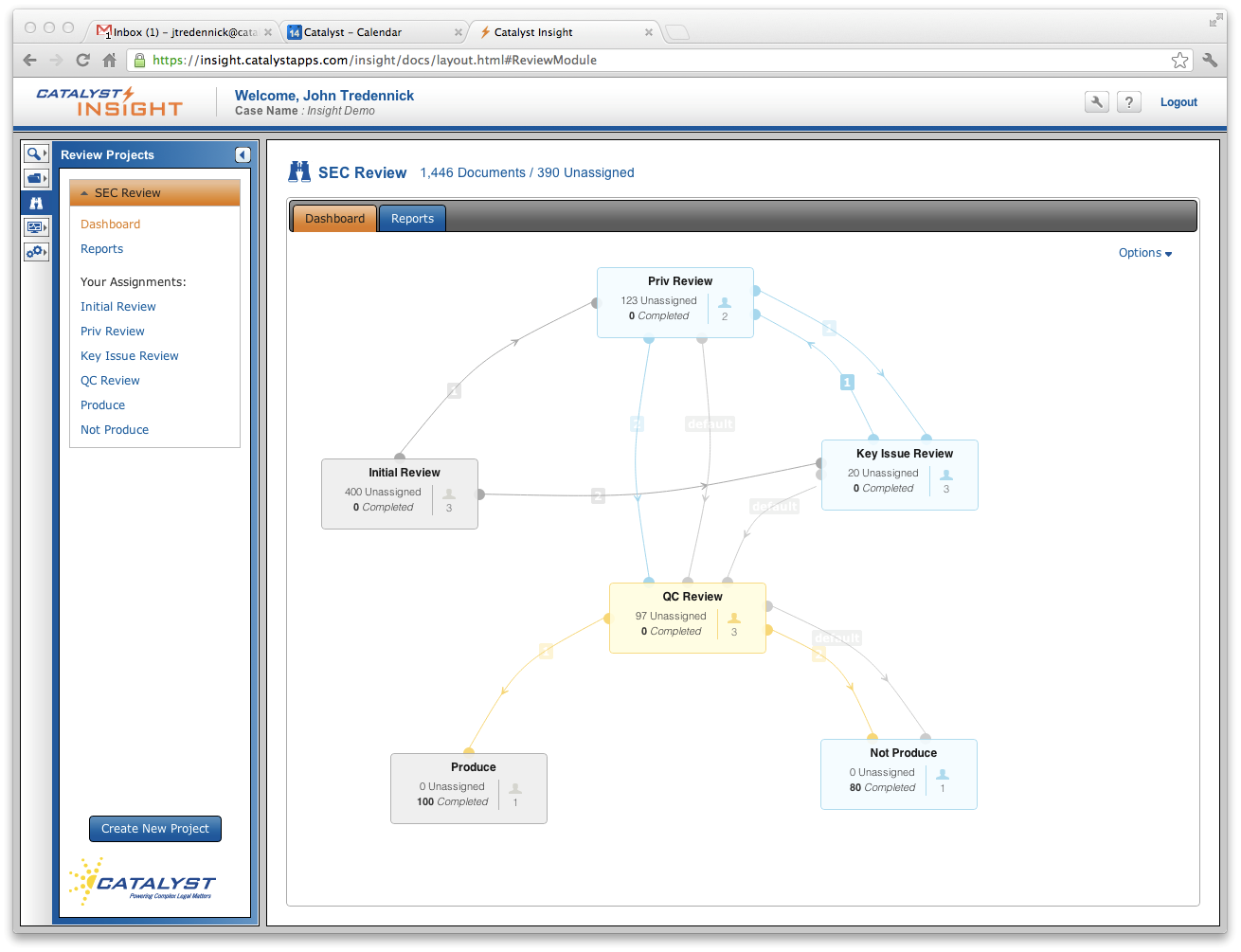Click the reviewers person icon in Initial Review node
Viewport: 1241px width, 952px height.
click(x=449, y=494)
